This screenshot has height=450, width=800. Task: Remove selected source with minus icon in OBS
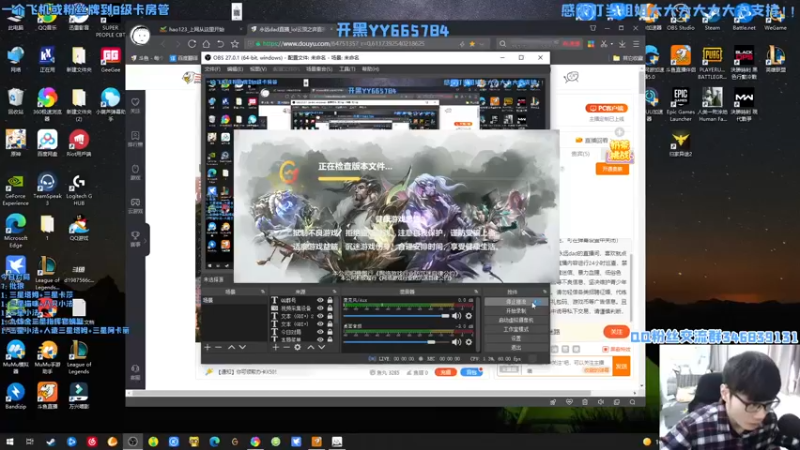(286, 347)
